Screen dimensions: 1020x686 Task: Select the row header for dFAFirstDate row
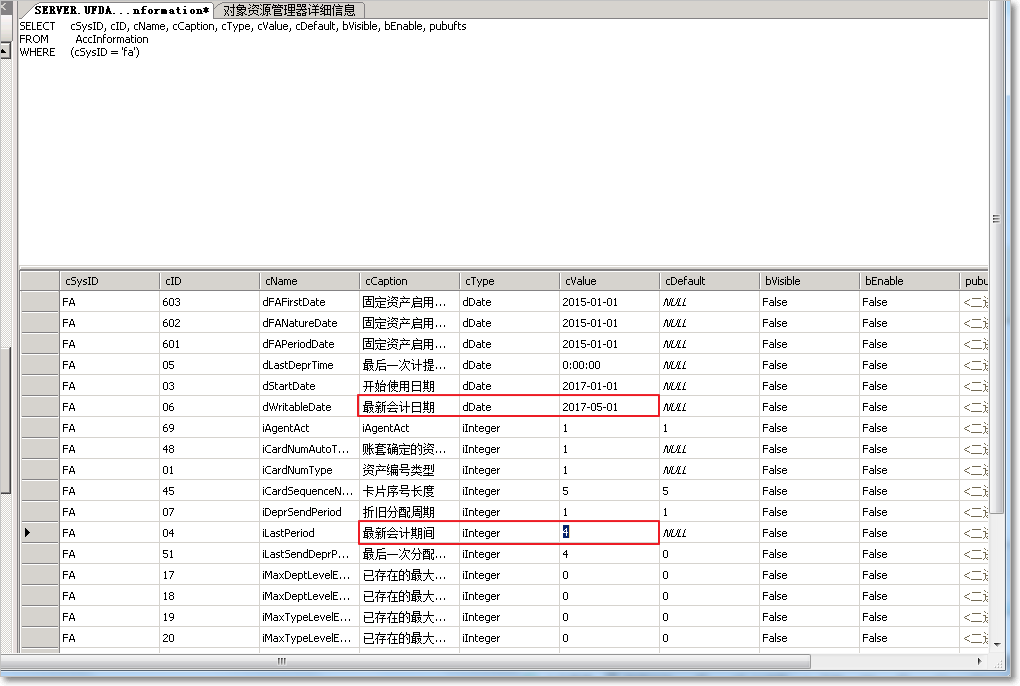[39, 302]
